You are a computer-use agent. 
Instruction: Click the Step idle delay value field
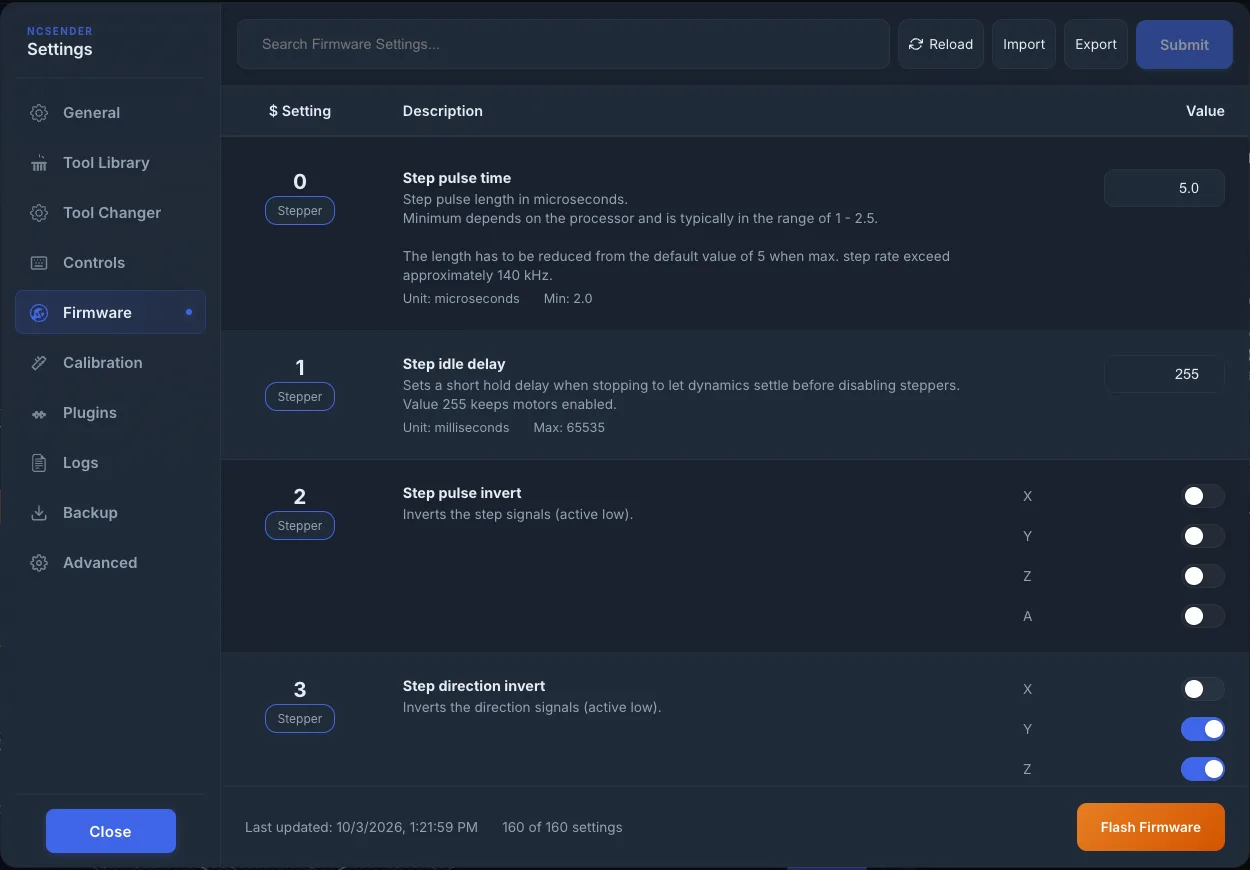(x=1164, y=374)
